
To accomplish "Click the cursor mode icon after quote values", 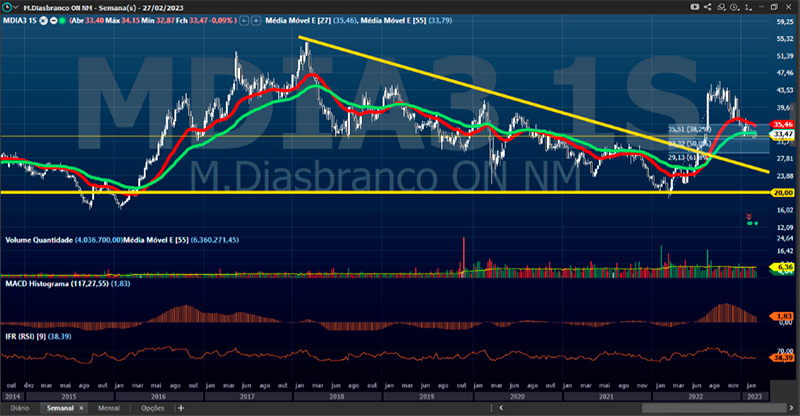I will 244,21.
